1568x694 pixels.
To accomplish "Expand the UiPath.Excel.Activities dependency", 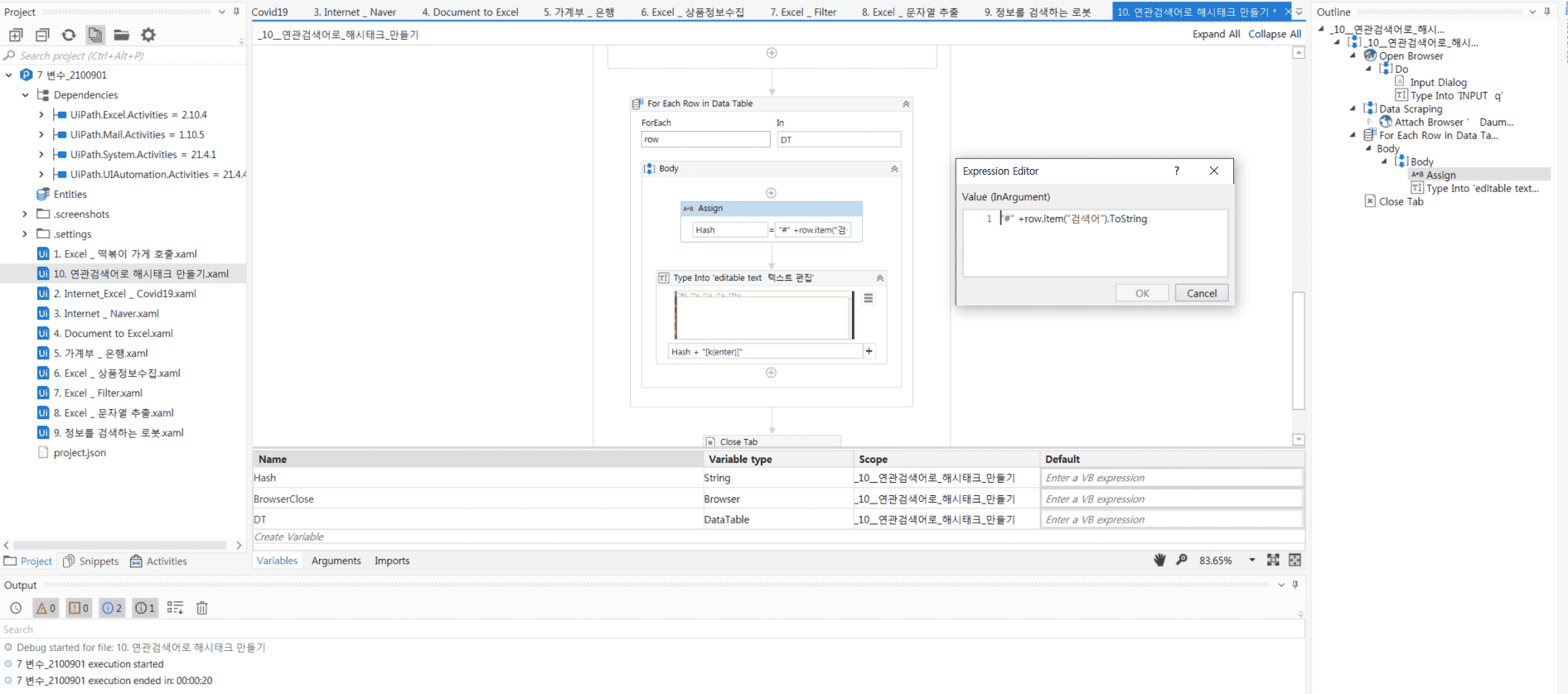I will pos(41,115).
